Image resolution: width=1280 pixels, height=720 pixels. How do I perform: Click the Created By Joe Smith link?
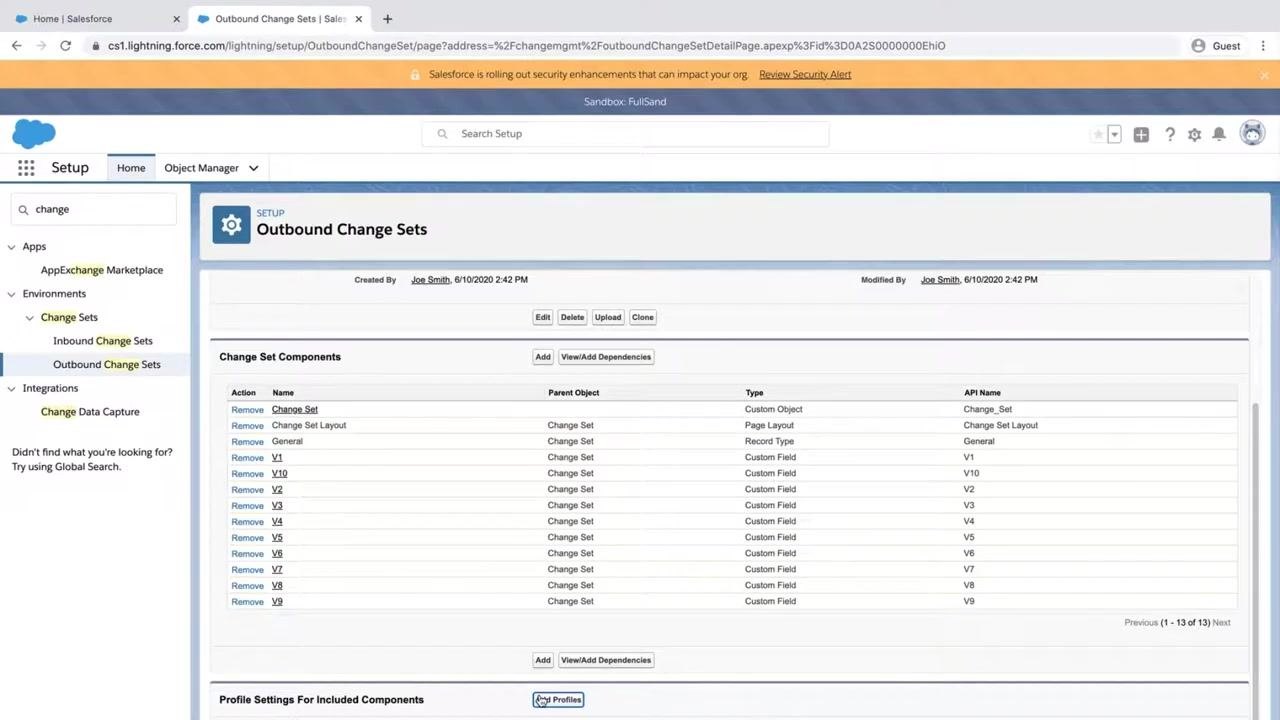[x=430, y=280]
